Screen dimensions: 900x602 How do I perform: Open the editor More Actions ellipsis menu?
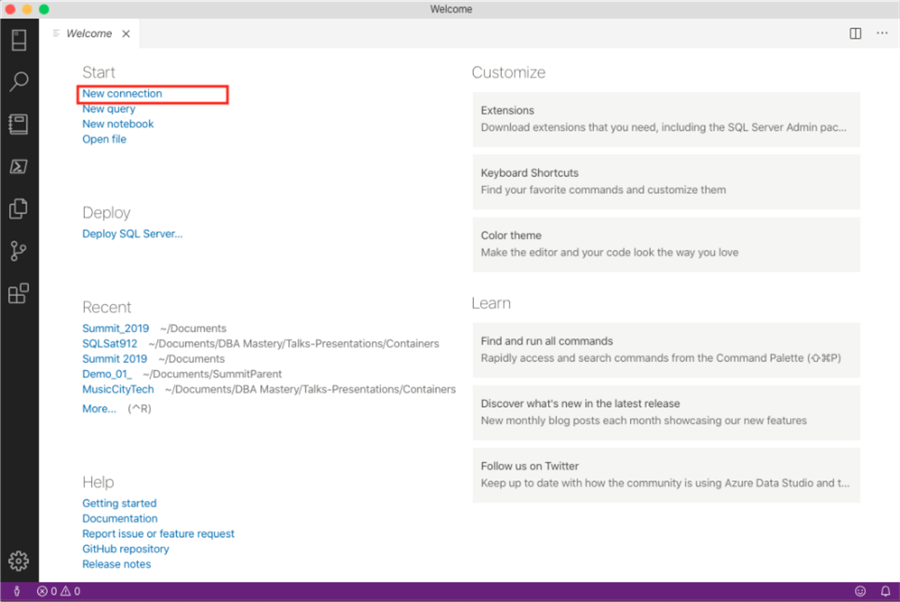click(x=882, y=33)
